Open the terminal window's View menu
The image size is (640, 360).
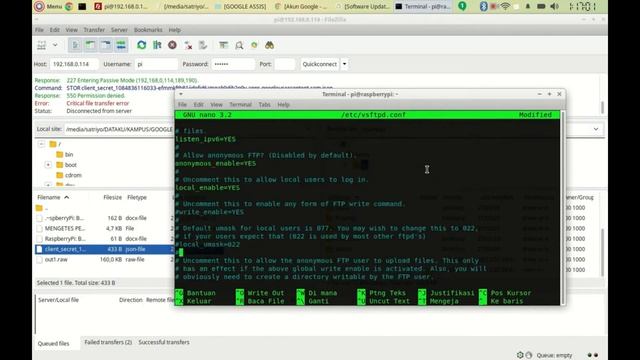tap(216, 104)
